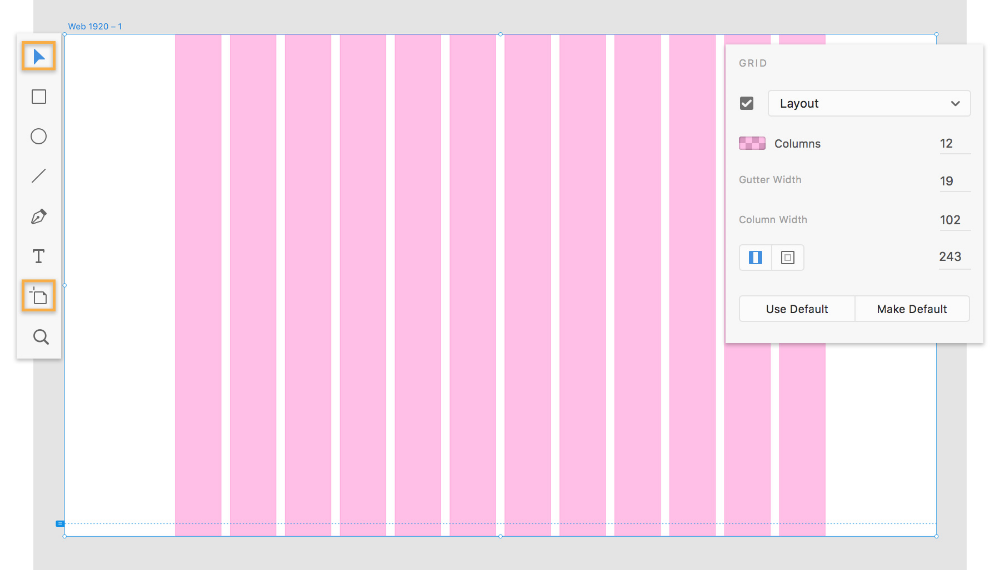Click the artboard viewport height handle
This screenshot has width=1000, height=570.
(60, 523)
